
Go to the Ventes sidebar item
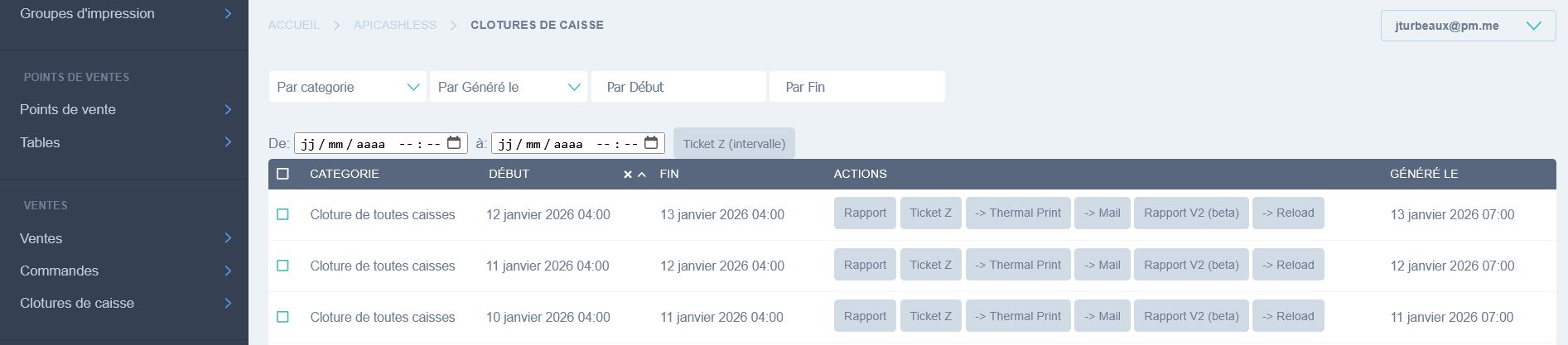coord(41,238)
